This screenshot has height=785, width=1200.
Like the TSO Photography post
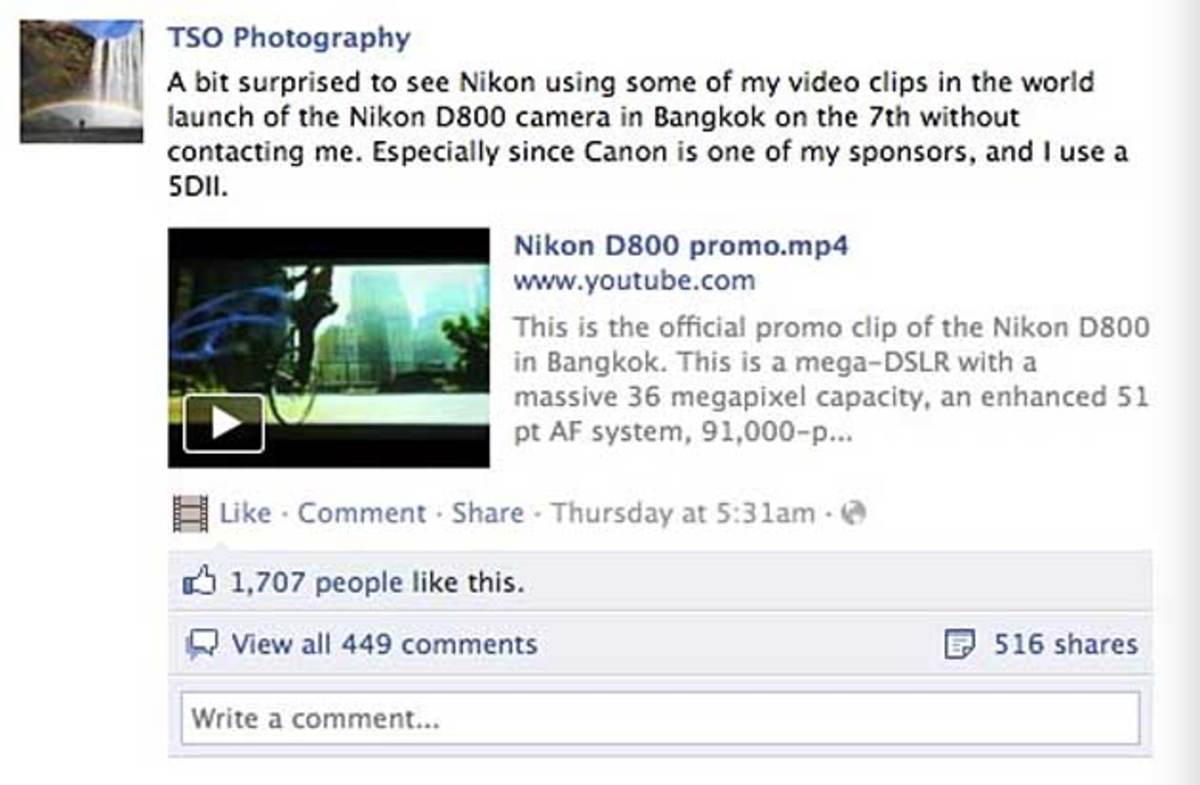(245, 513)
